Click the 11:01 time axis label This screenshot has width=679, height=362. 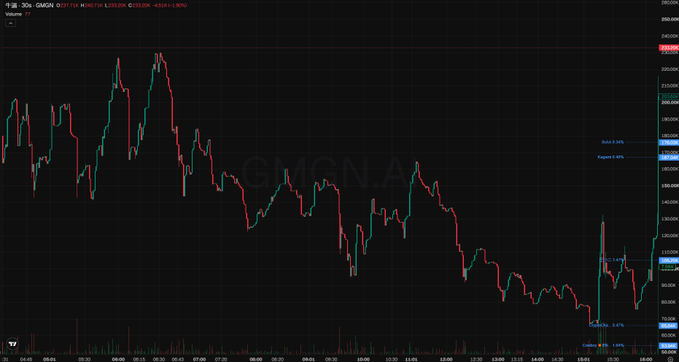(x=411, y=359)
